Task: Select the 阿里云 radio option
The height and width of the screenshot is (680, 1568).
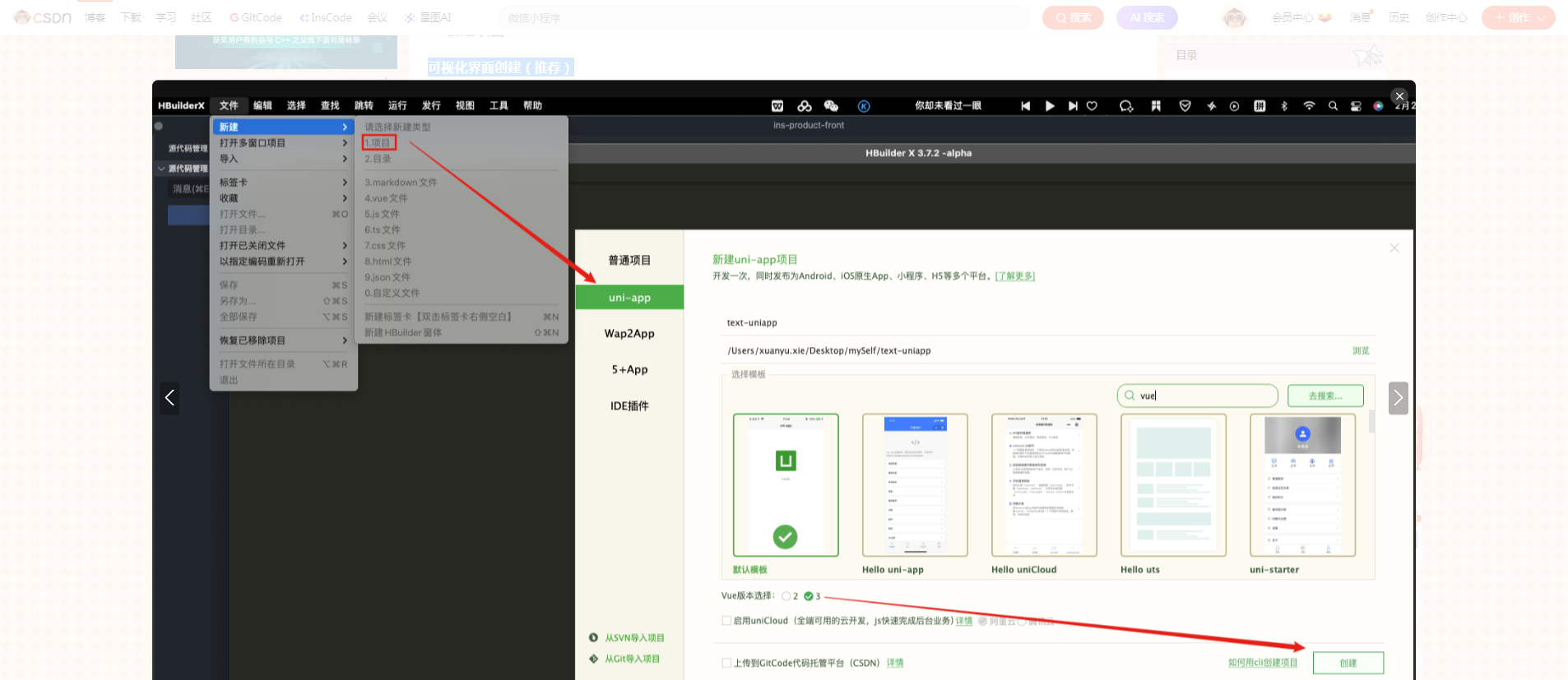Action: coord(982,621)
